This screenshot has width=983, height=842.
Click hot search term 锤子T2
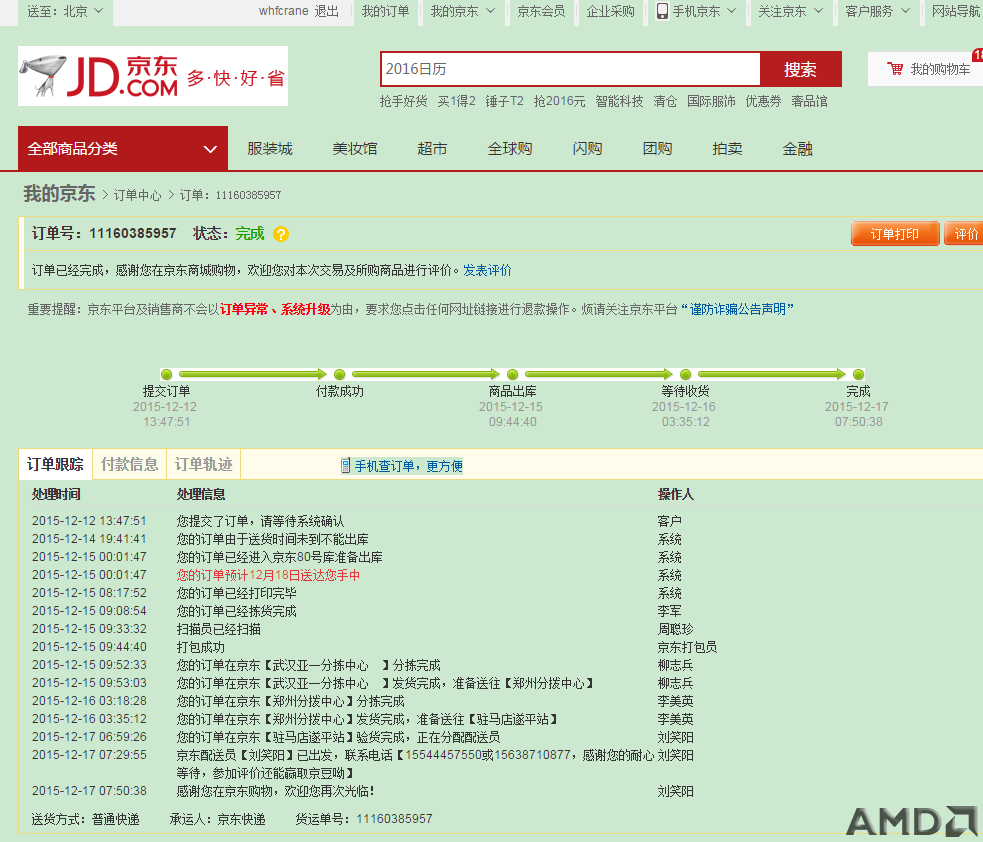tap(504, 101)
